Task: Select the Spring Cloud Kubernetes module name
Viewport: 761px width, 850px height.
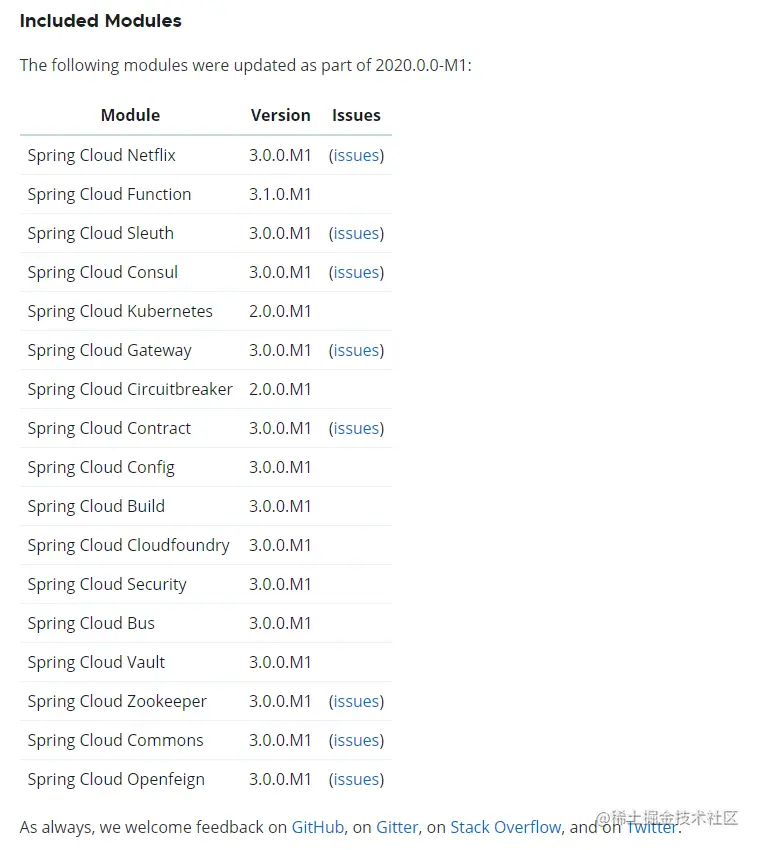Action: (x=120, y=311)
